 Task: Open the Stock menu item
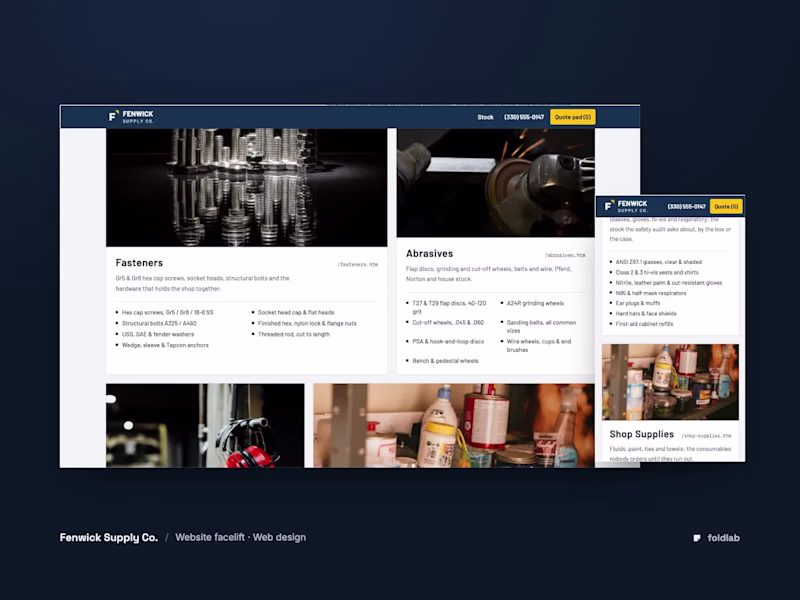pyautogui.click(x=485, y=117)
